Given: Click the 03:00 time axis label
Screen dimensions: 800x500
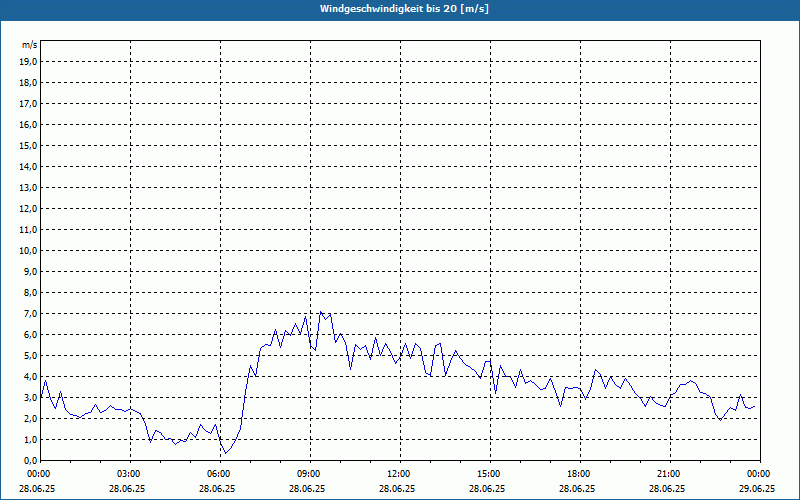Looking at the screenshot, I should (128, 474).
